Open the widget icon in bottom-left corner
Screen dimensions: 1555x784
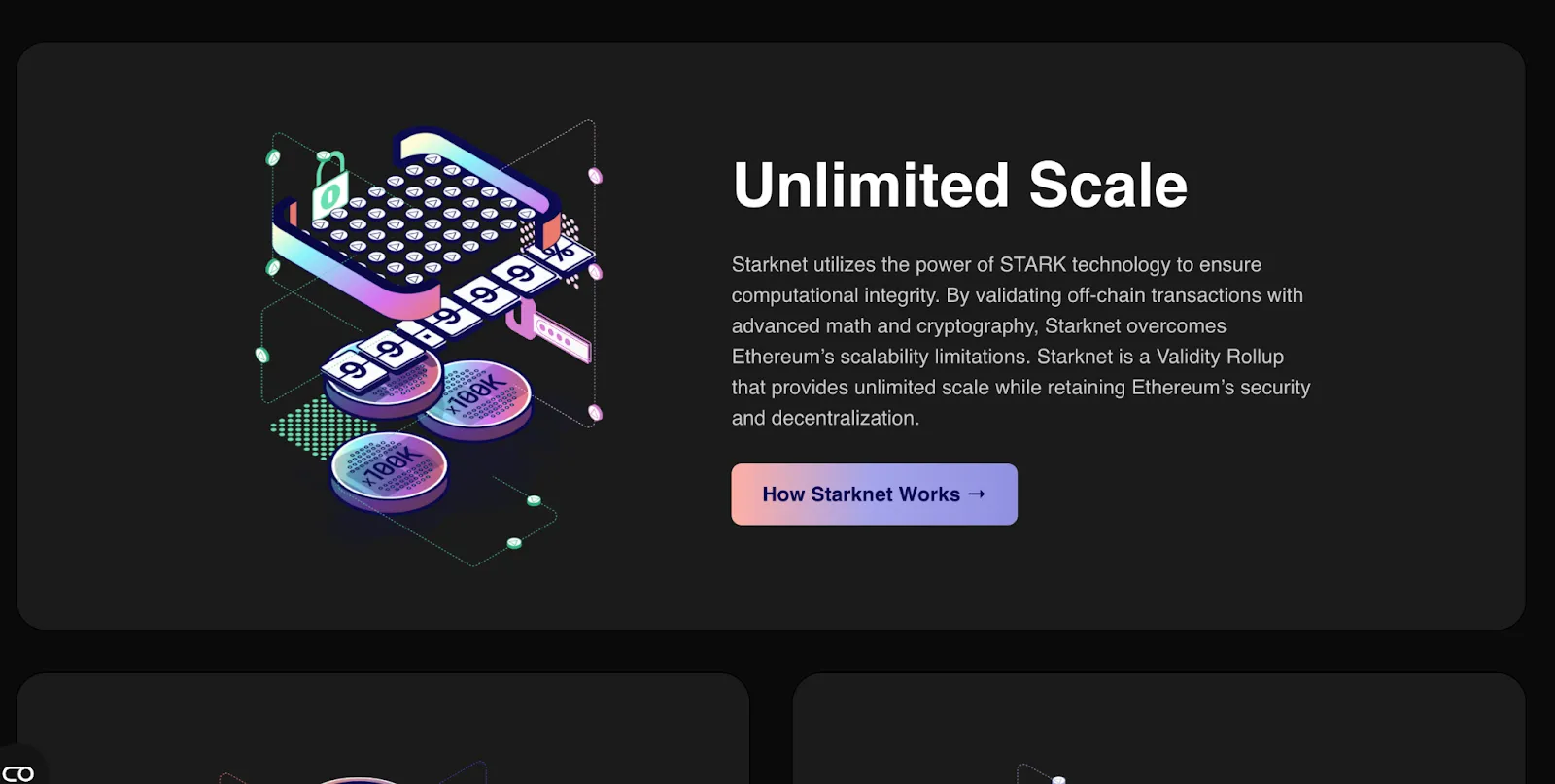click(x=18, y=772)
